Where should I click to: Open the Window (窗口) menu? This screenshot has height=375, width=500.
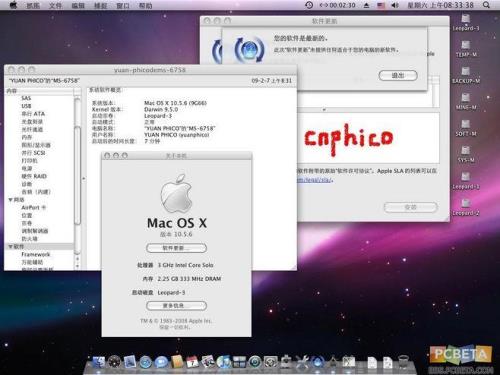coord(123,5)
